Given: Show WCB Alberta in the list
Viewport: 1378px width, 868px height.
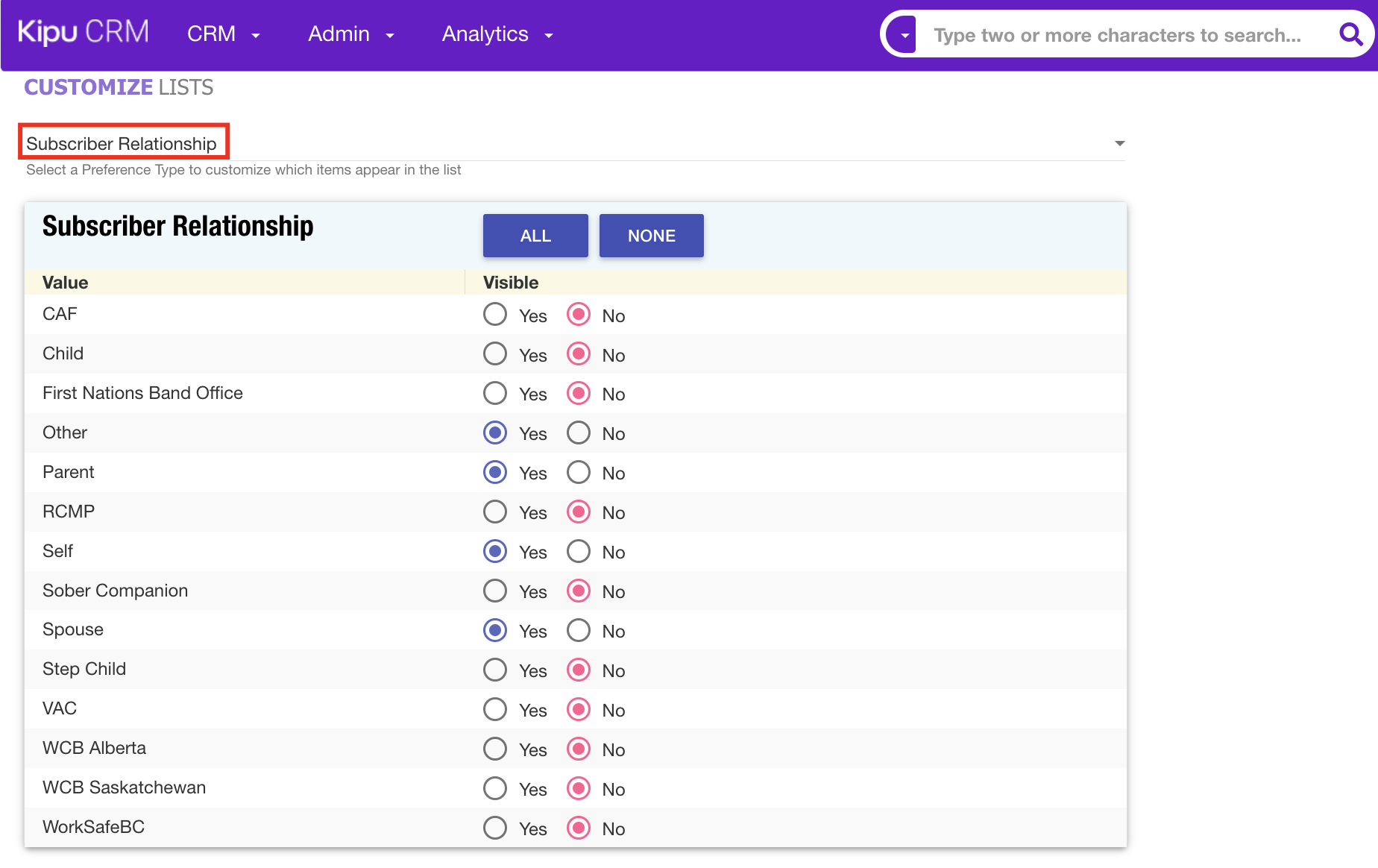Looking at the screenshot, I should 495,749.
